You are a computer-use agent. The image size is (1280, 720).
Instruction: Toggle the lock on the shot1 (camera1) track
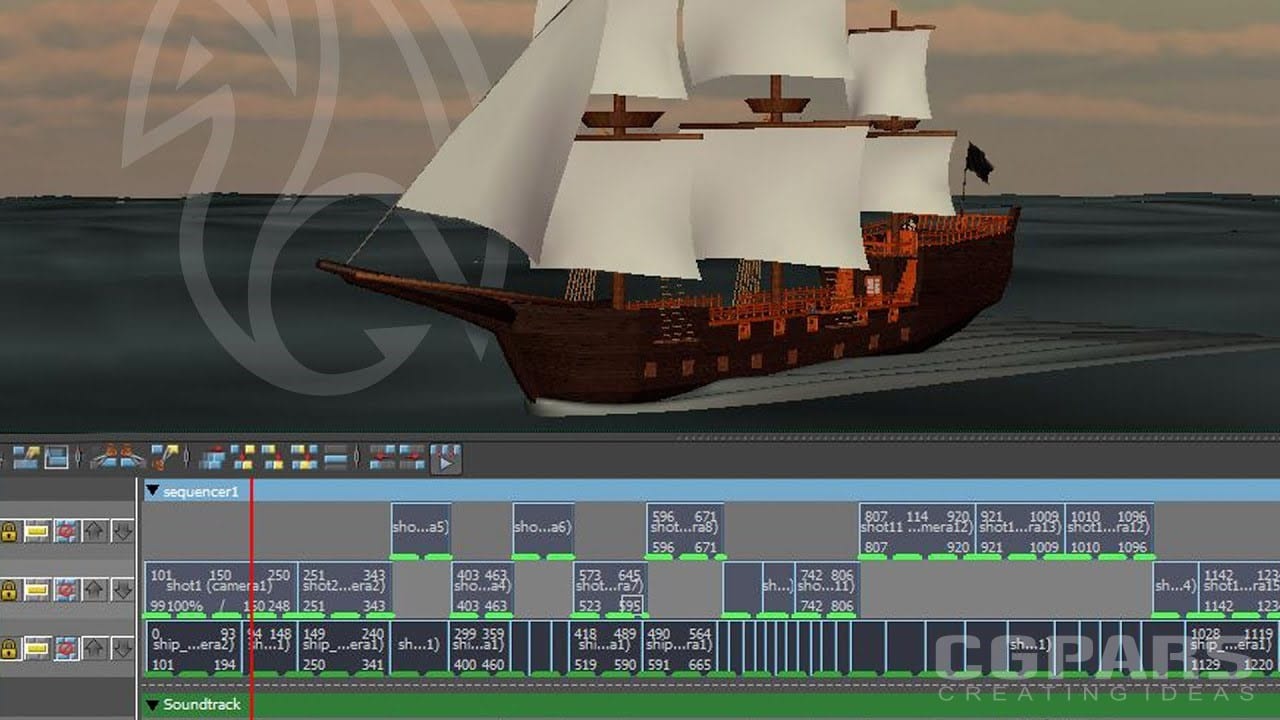coord(10,590)
